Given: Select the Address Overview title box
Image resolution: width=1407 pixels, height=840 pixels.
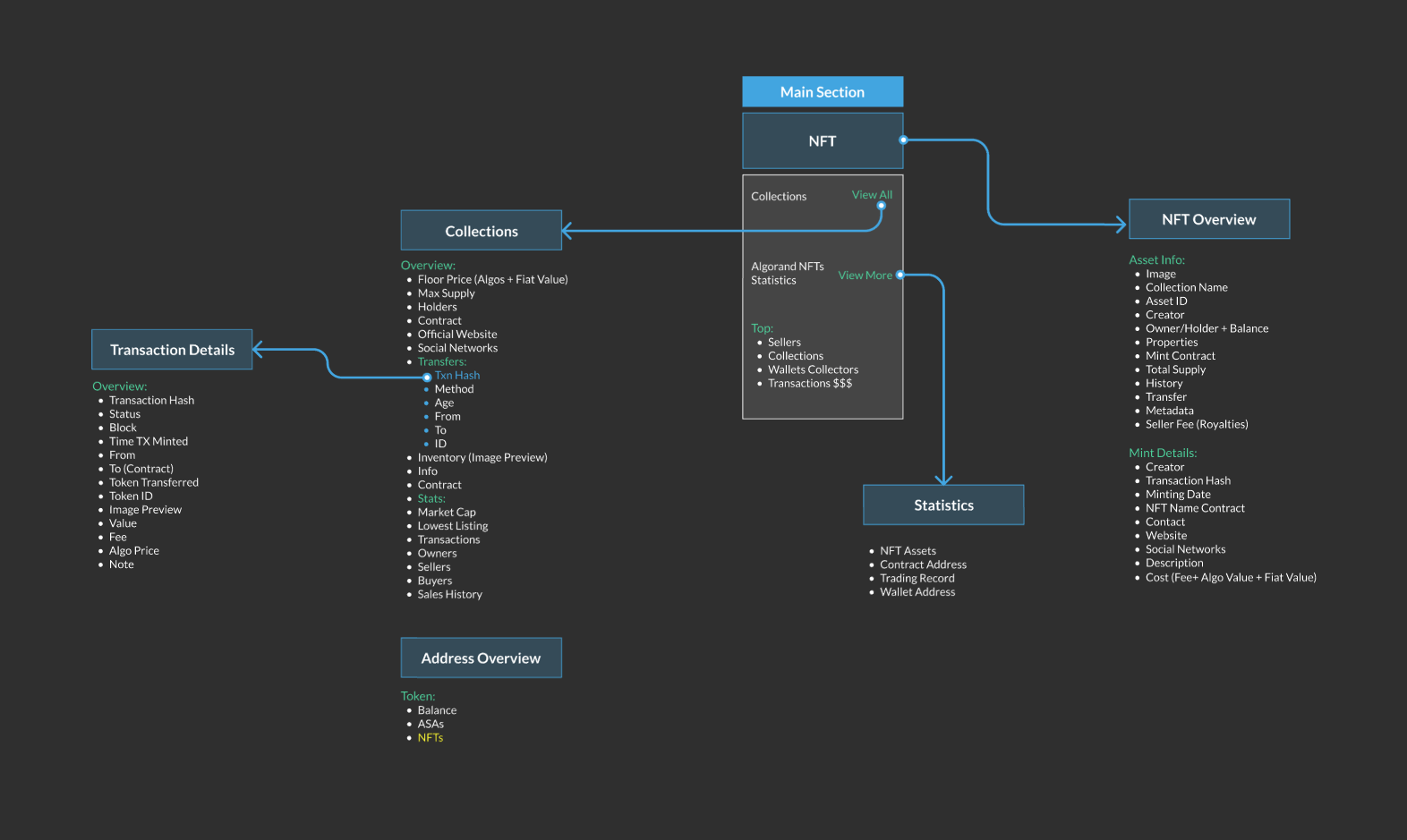Looking at the screenshot, I should [481, 658].
